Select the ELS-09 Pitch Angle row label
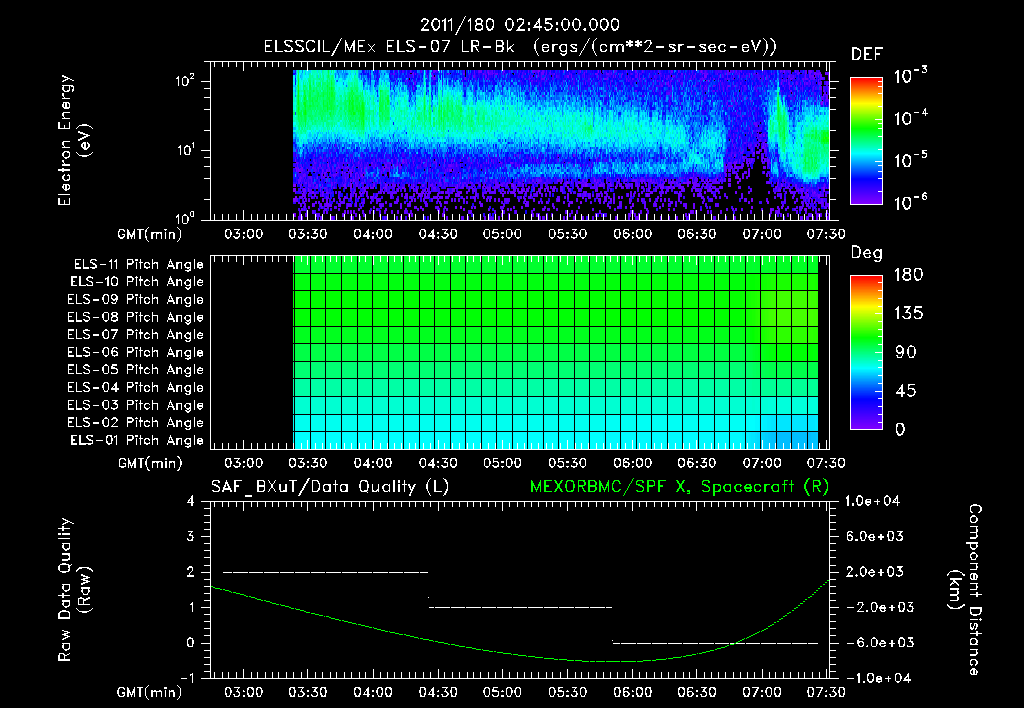This screenshot has height=708, width=1024. pos(135,300)
